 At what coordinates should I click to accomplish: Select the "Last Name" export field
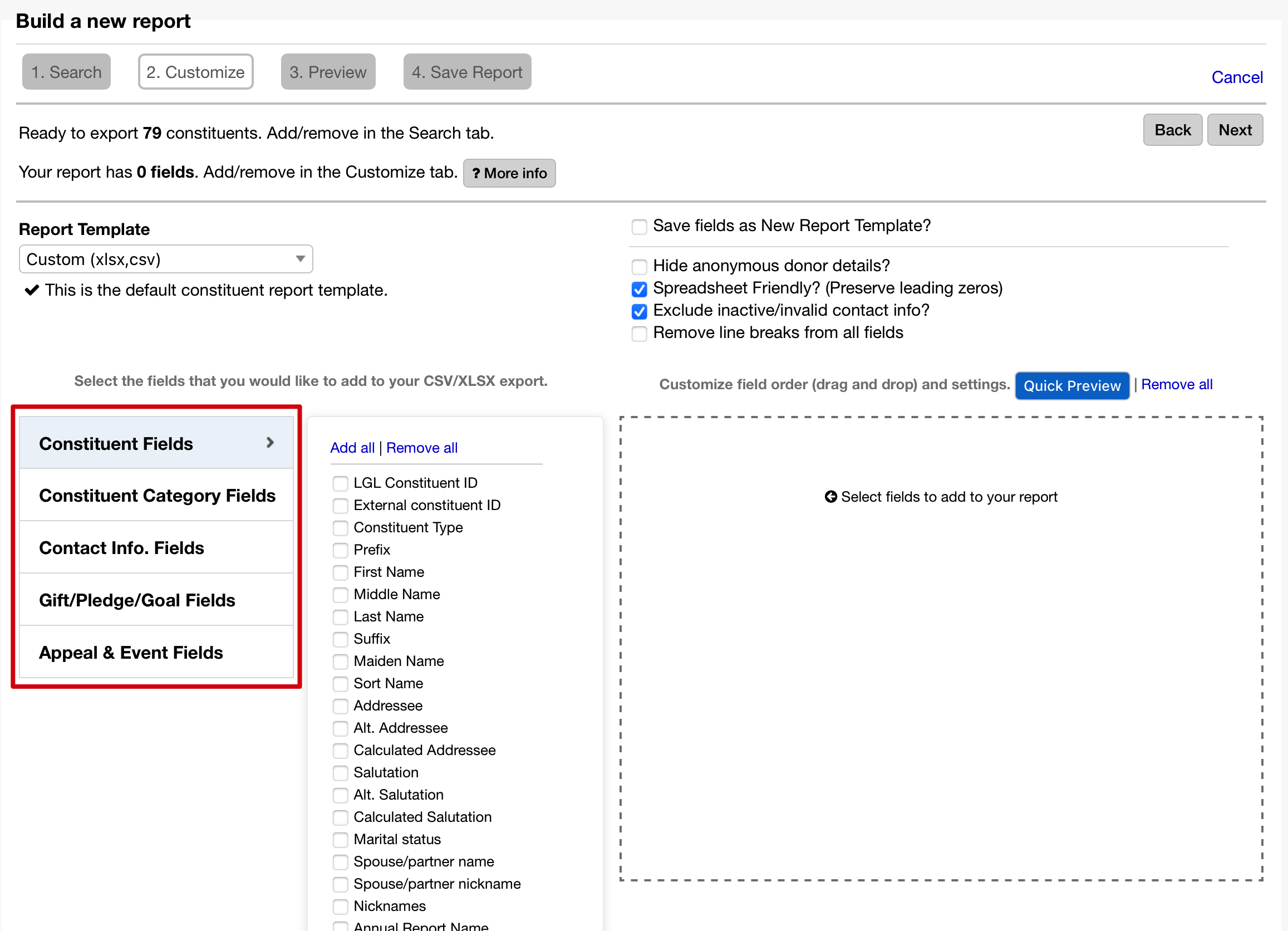341,617
